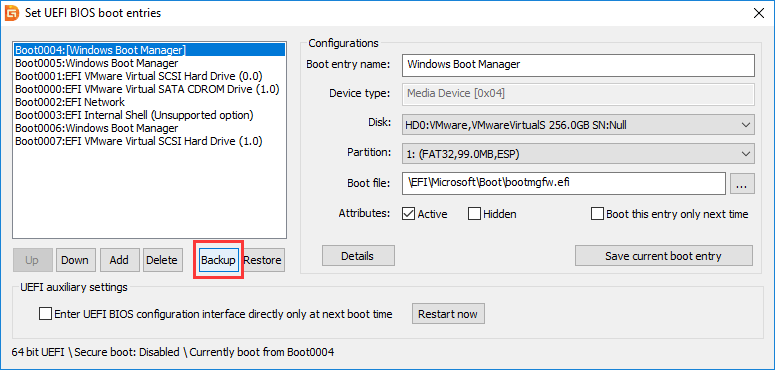Screen dimensions: 775x370
Task: Open the Disk dropdown list
Action: coord(578,125)
